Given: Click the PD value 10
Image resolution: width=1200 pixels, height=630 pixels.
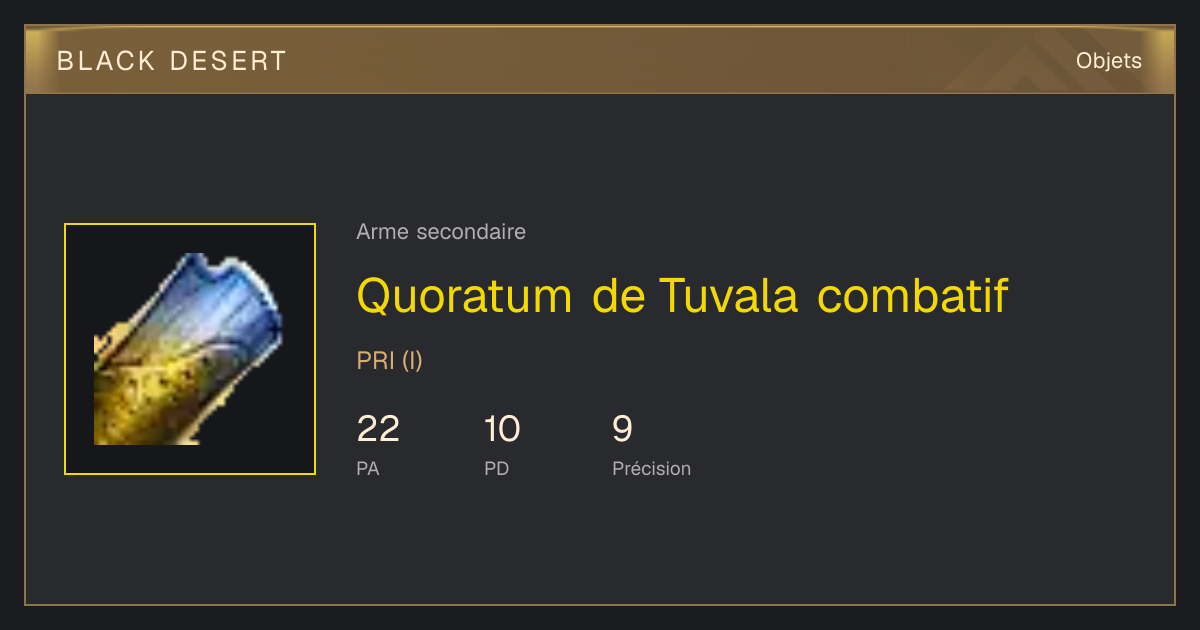Looking at the screenshot, I should click(x=502, y=429).
